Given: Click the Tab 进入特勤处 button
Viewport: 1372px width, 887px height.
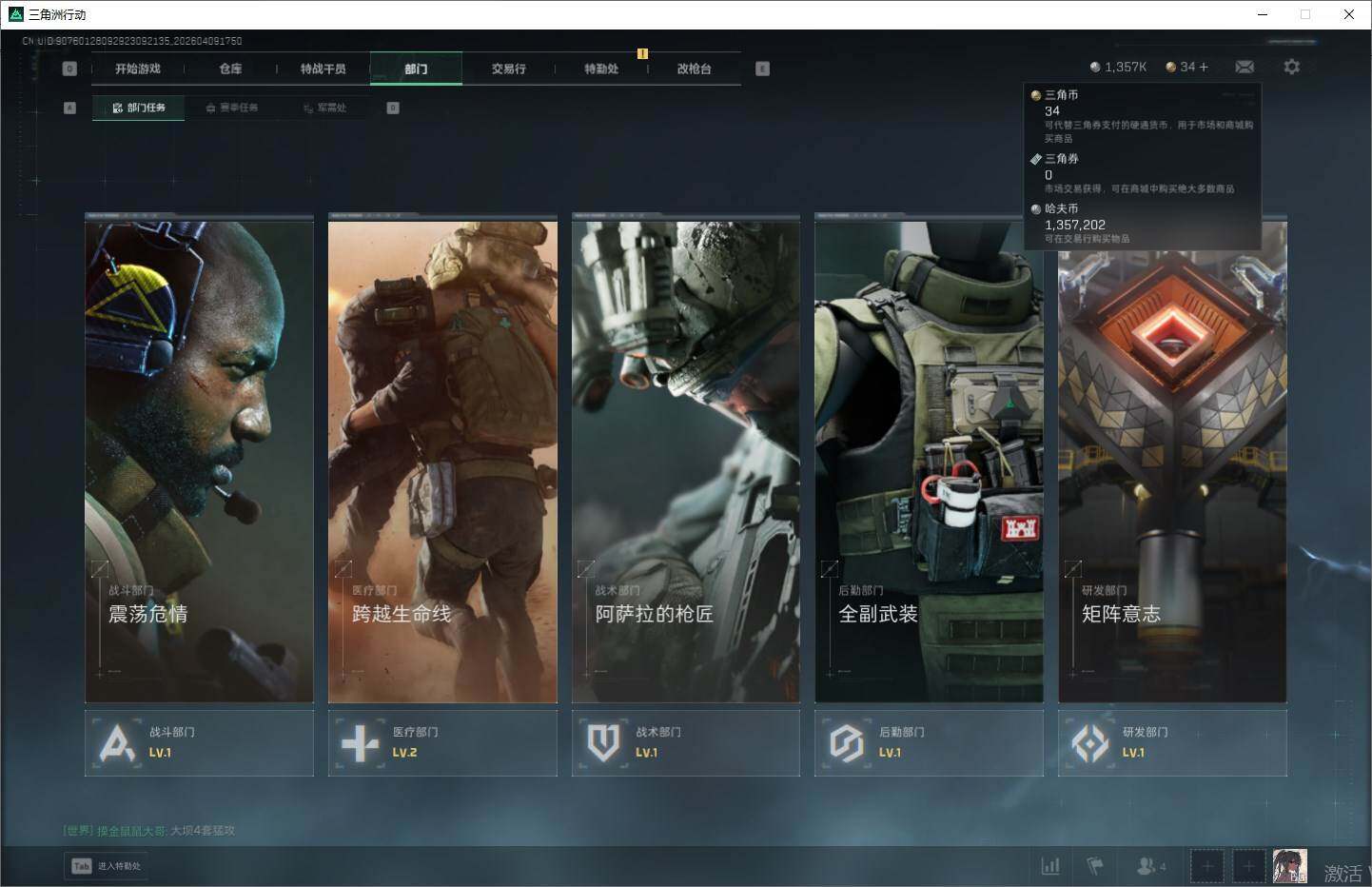Looking at the screenshot, I should pyautogui.click(x=108, y=866).
